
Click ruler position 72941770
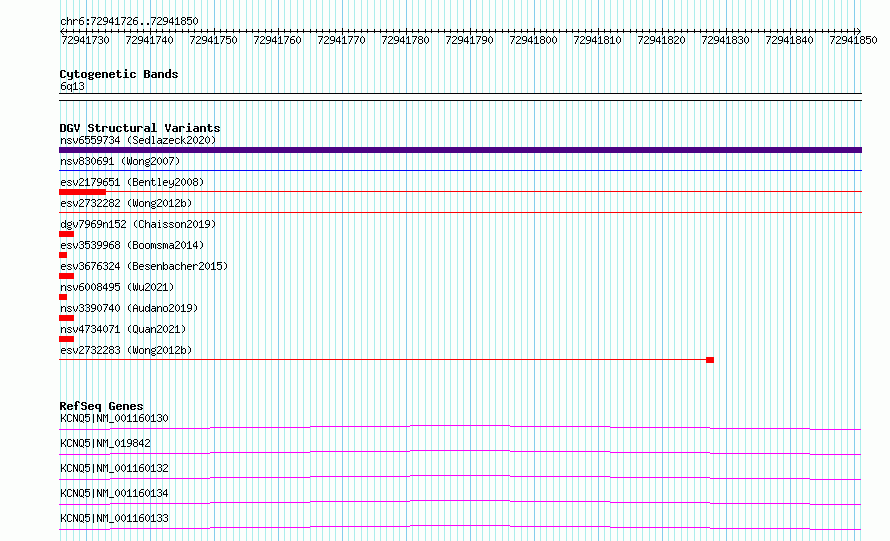(341, 40)
